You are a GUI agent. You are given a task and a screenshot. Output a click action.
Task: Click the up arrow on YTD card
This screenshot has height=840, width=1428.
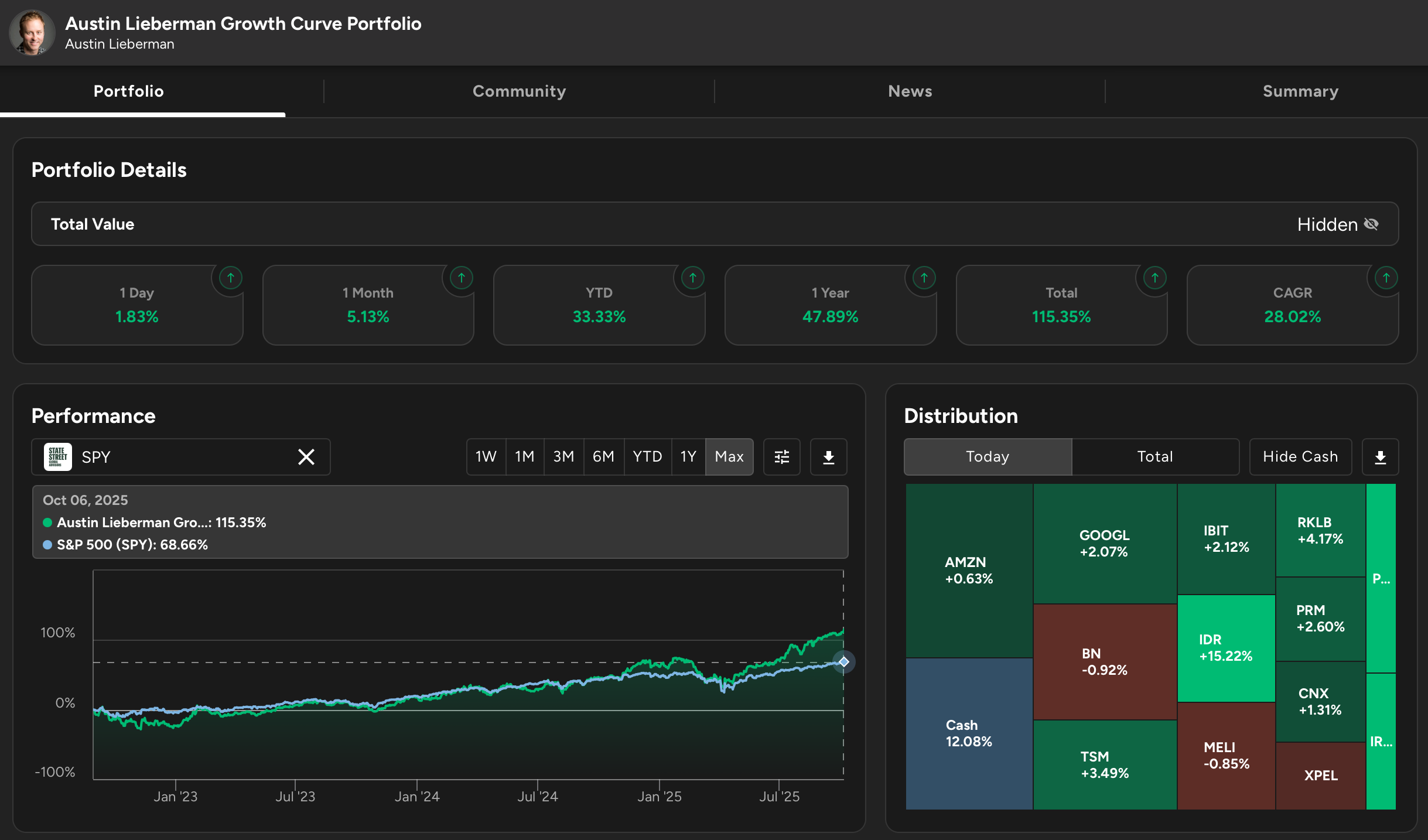692,278
